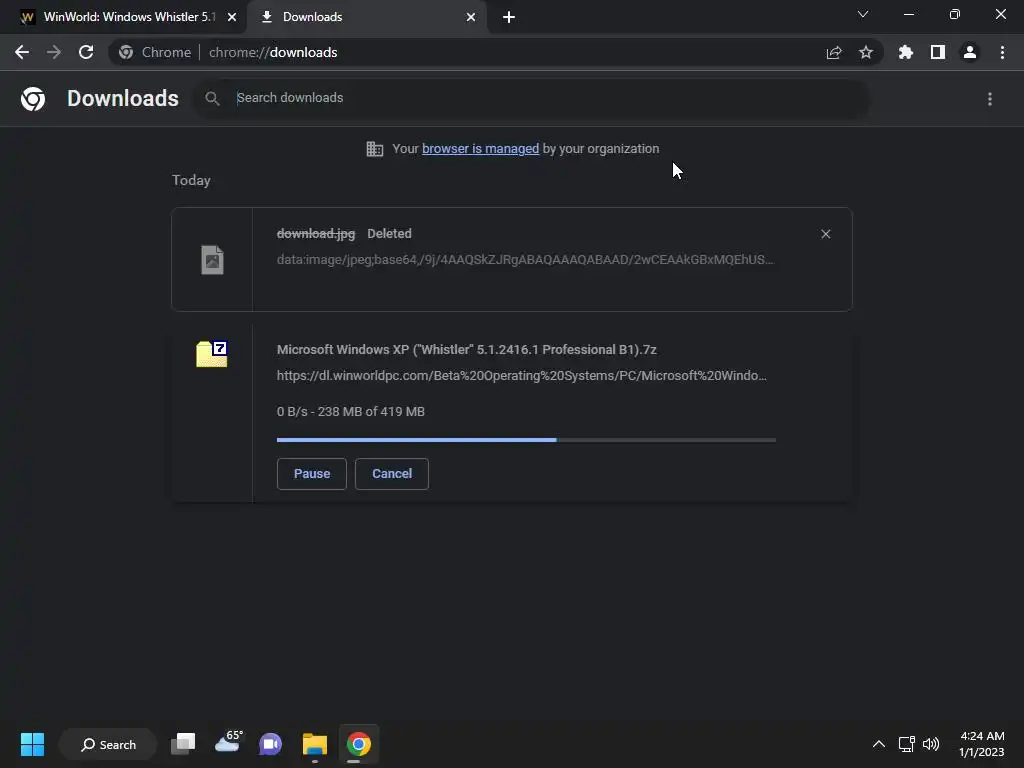Click the managed organization building icon
Image resolution: width=1024 pixels, height=768 pixels.
(375, 149)
